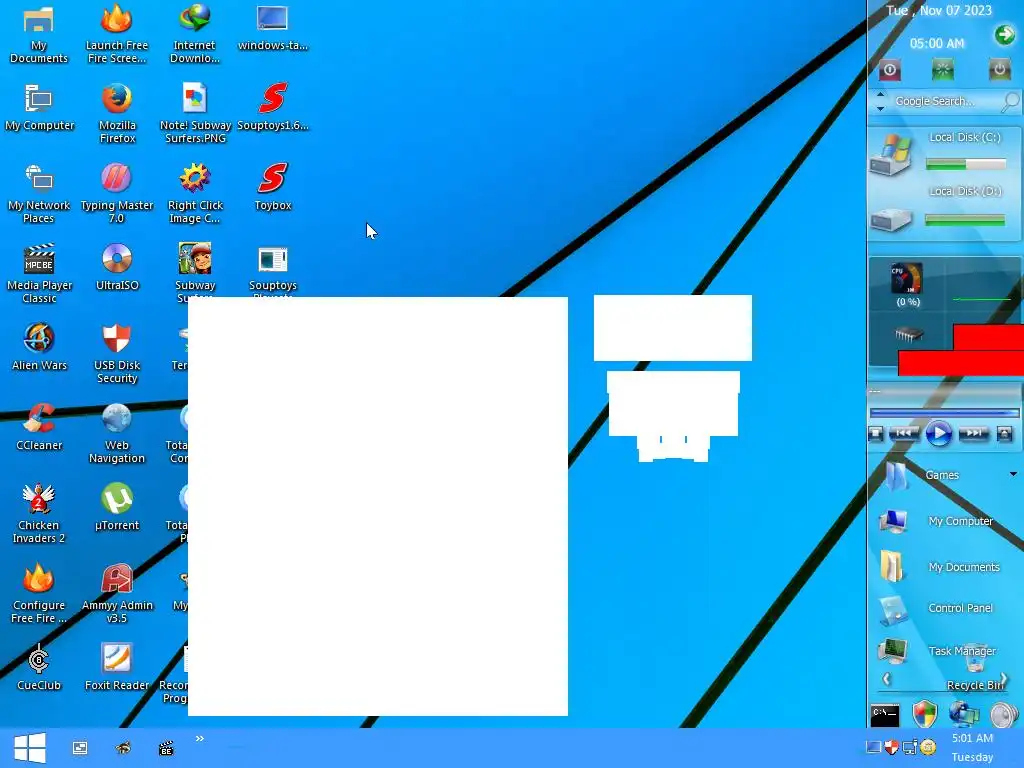Open Foxit Reader from desktop
Image resolution: width=1024 pixels, height=768 pixels.
pyautogui.click(x=117, y=668)
